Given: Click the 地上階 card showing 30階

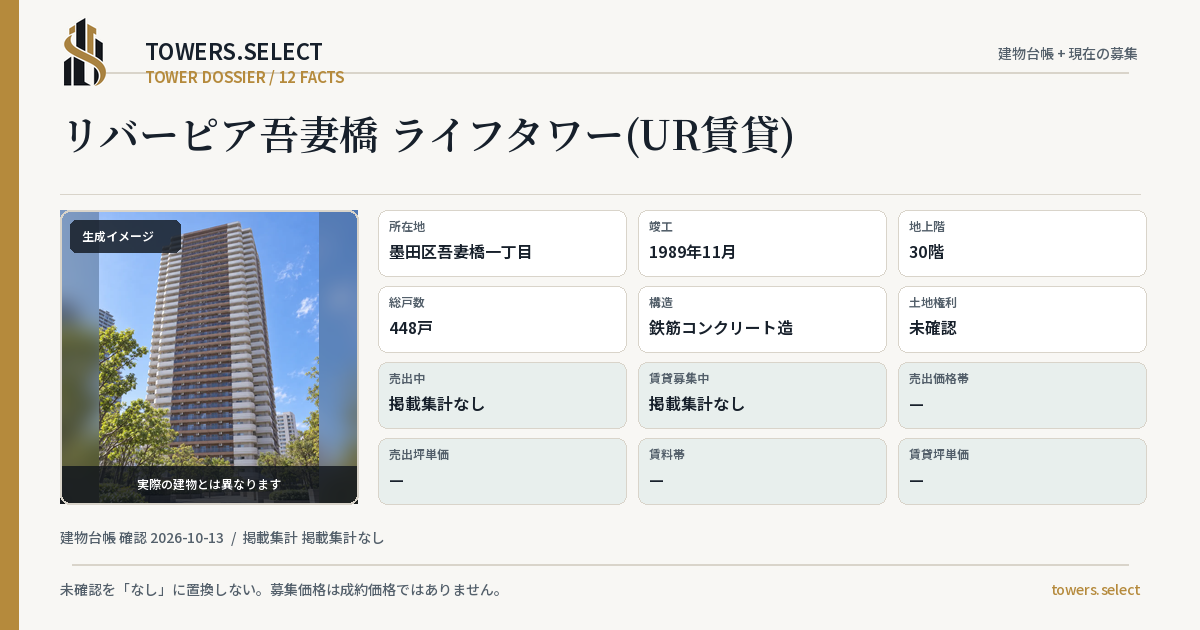Looking at the screenshot, I should [x=1022, y=243].
